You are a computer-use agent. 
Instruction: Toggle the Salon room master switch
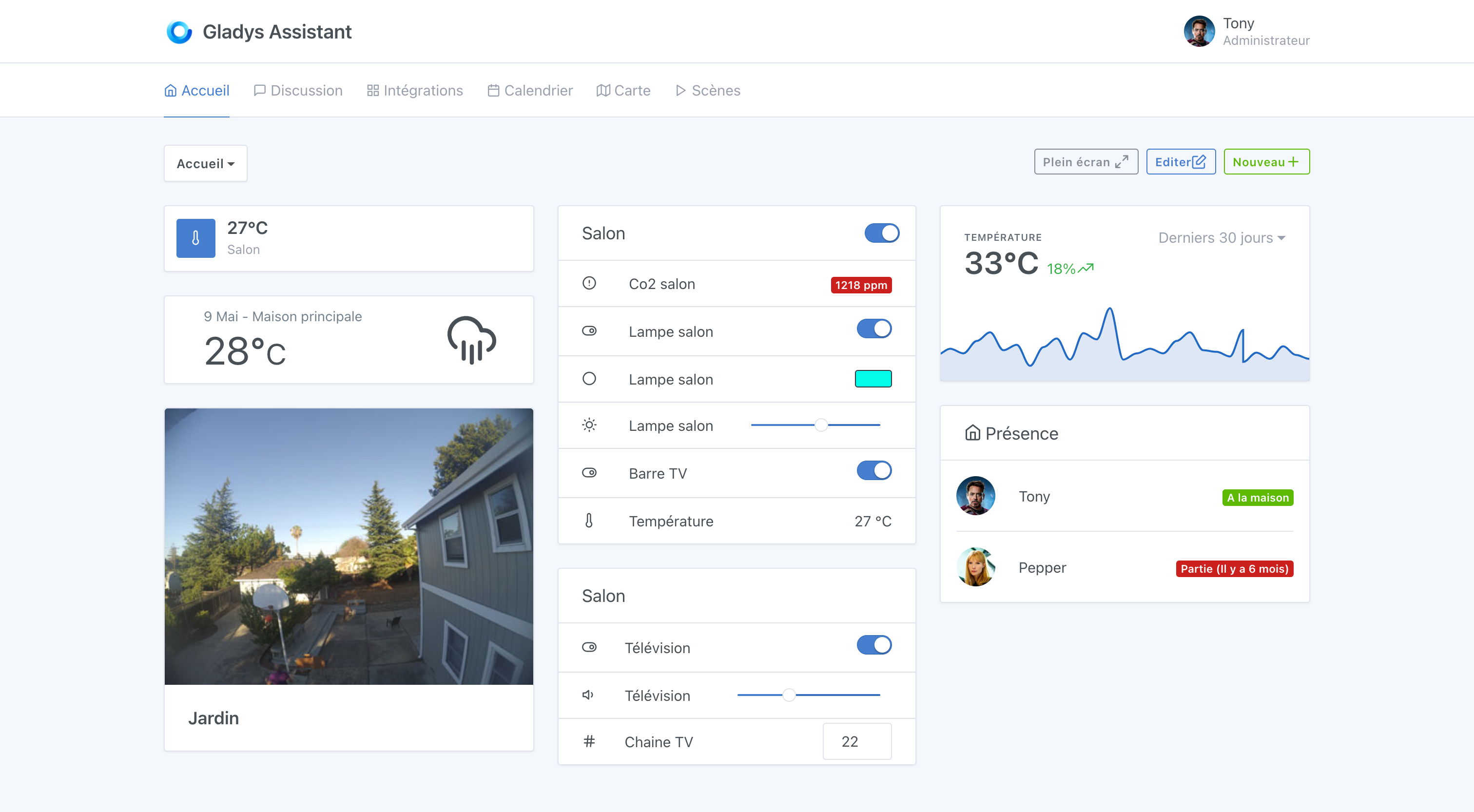pos(882,233)
